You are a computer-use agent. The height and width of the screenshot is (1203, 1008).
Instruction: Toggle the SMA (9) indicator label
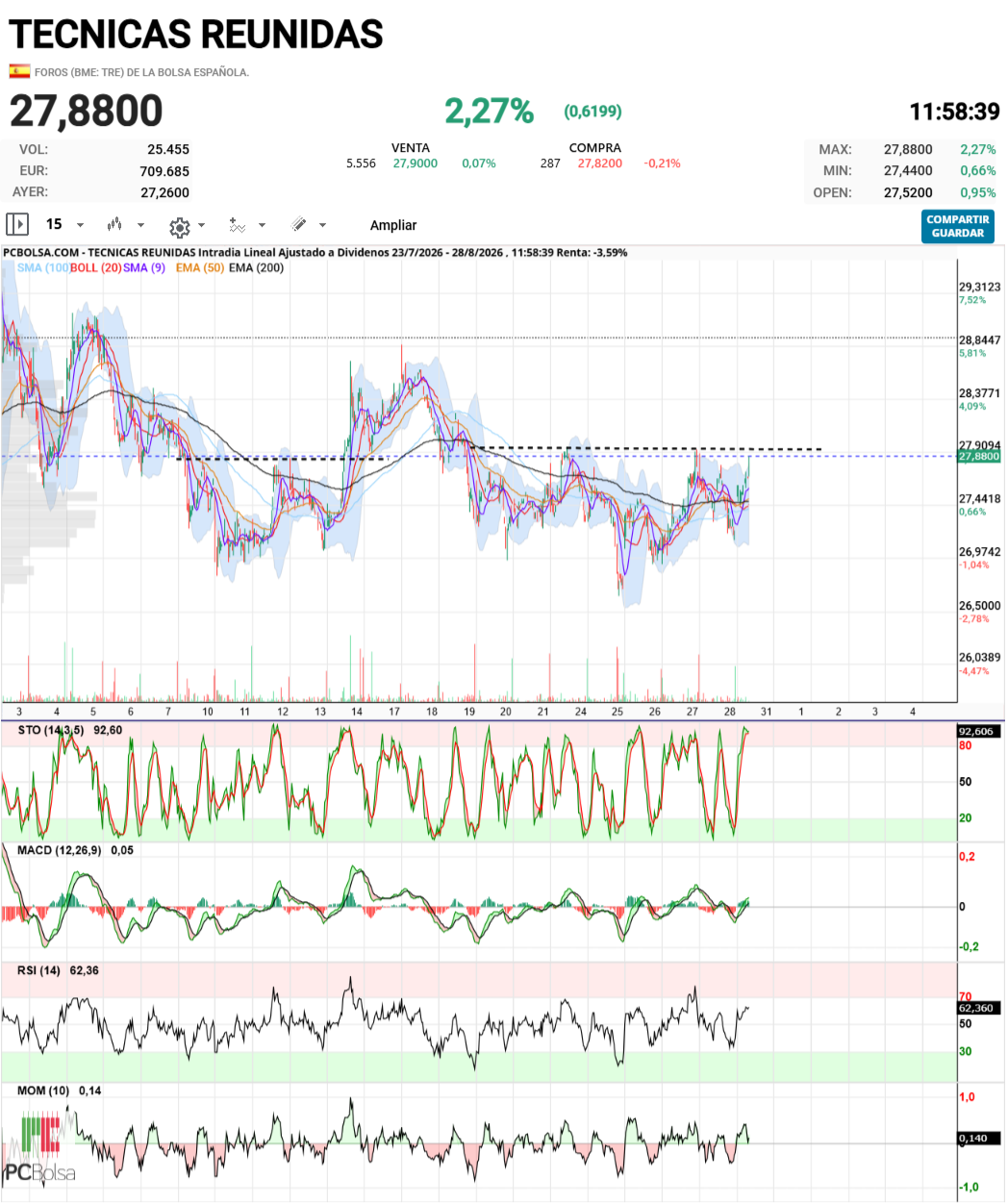coord(144,267)
